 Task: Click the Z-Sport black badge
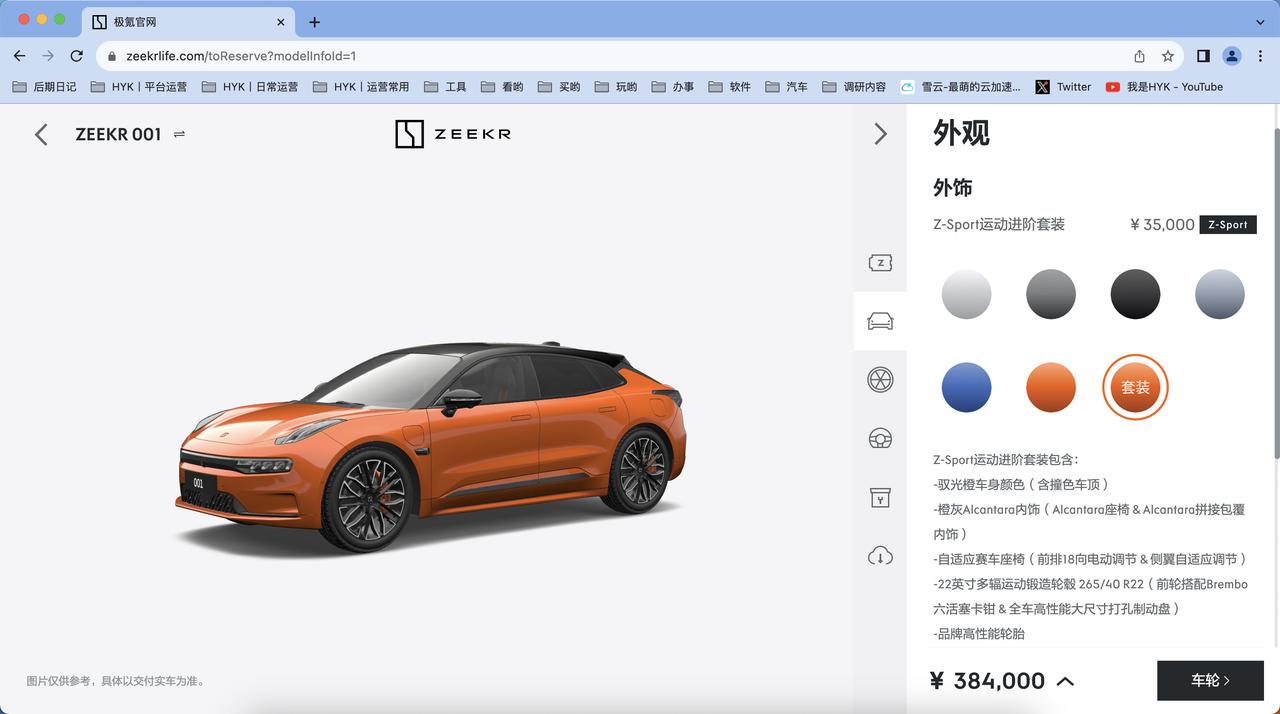pos(1228,224)
